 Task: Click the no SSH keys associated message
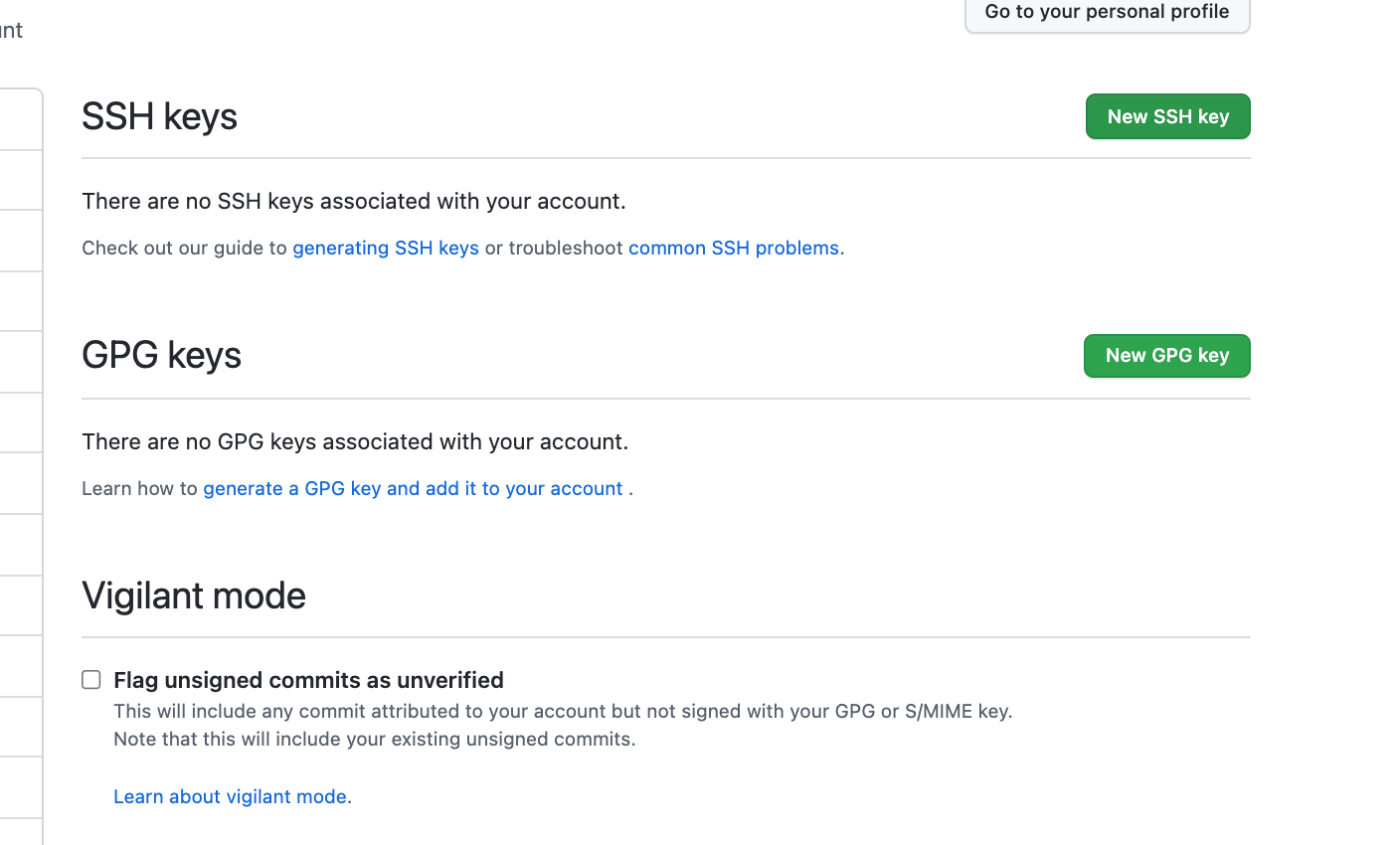(353, 201)
